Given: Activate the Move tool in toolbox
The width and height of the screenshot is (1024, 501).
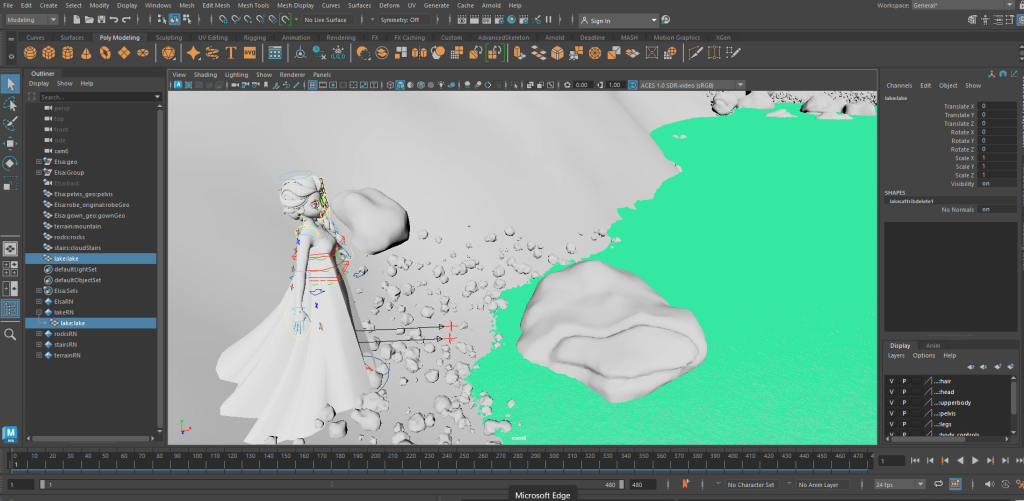Looking at the screenshot, I should (10, 143).
